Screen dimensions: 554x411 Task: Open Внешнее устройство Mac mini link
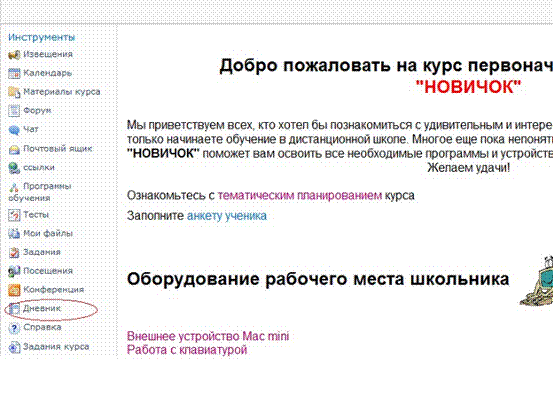[208, 336]
